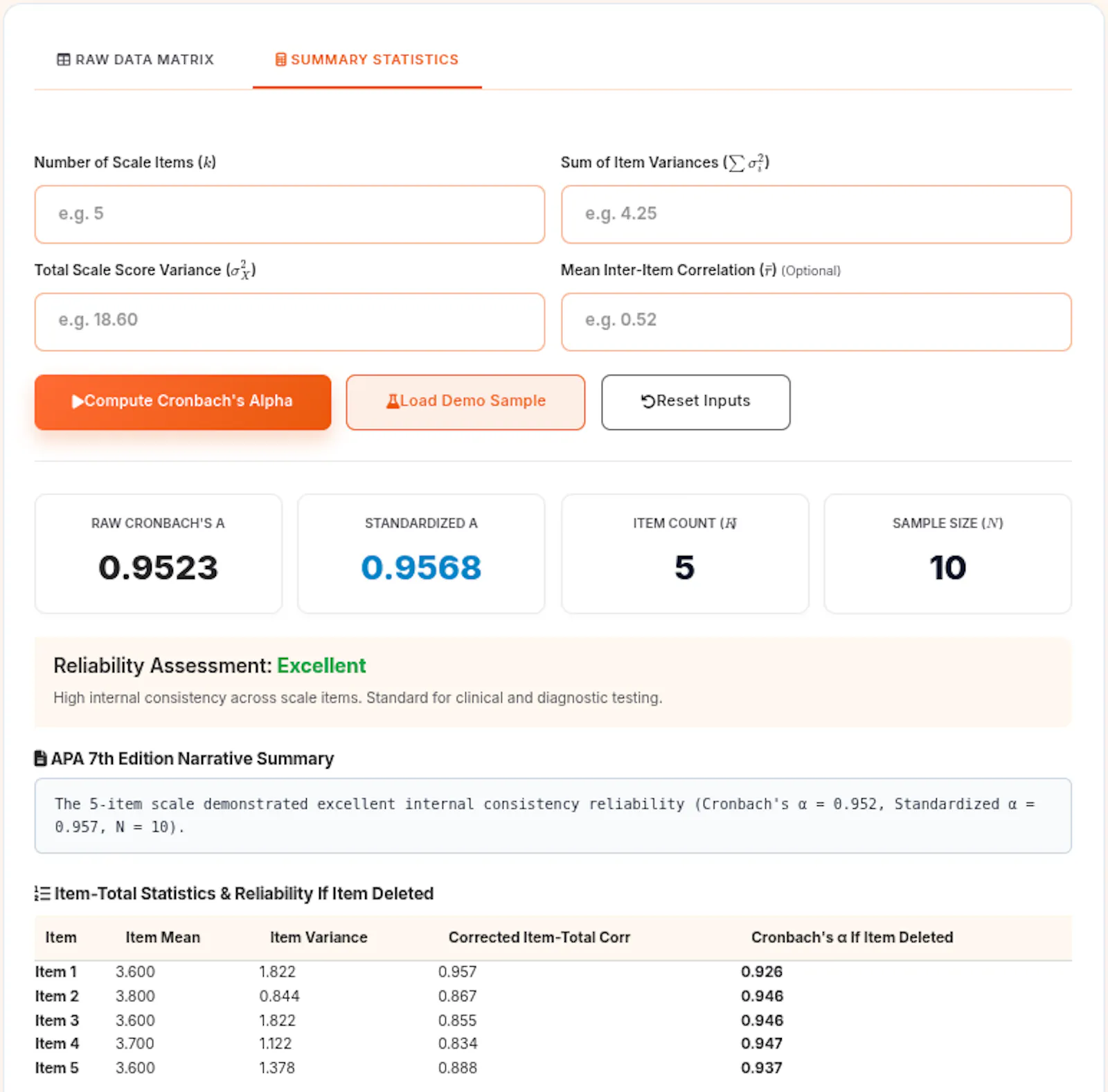Image resolution: width=1108 pixels, height=1092 pixels.
Task: Click the undo arrow icon on Reset Inputs
Action: tap(647, 402)
